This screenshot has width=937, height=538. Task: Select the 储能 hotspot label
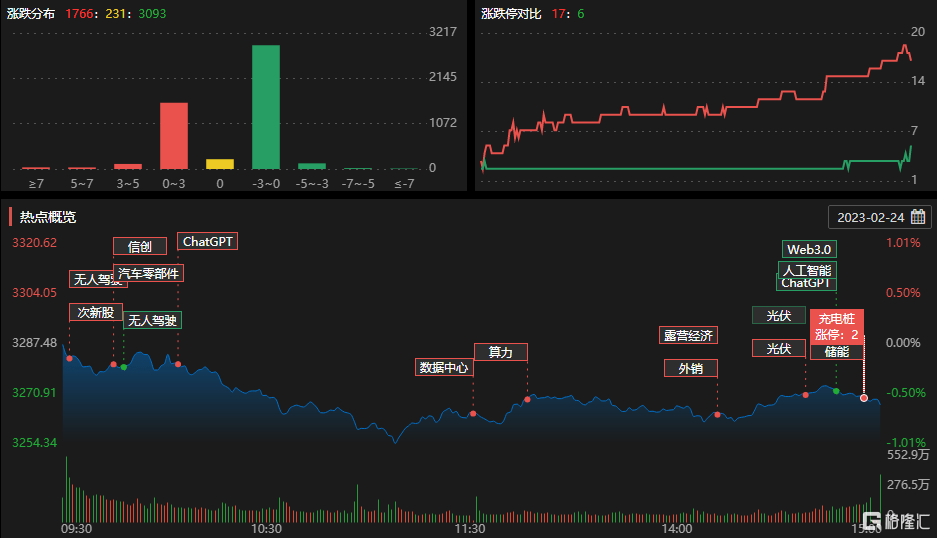coord(836,352)
